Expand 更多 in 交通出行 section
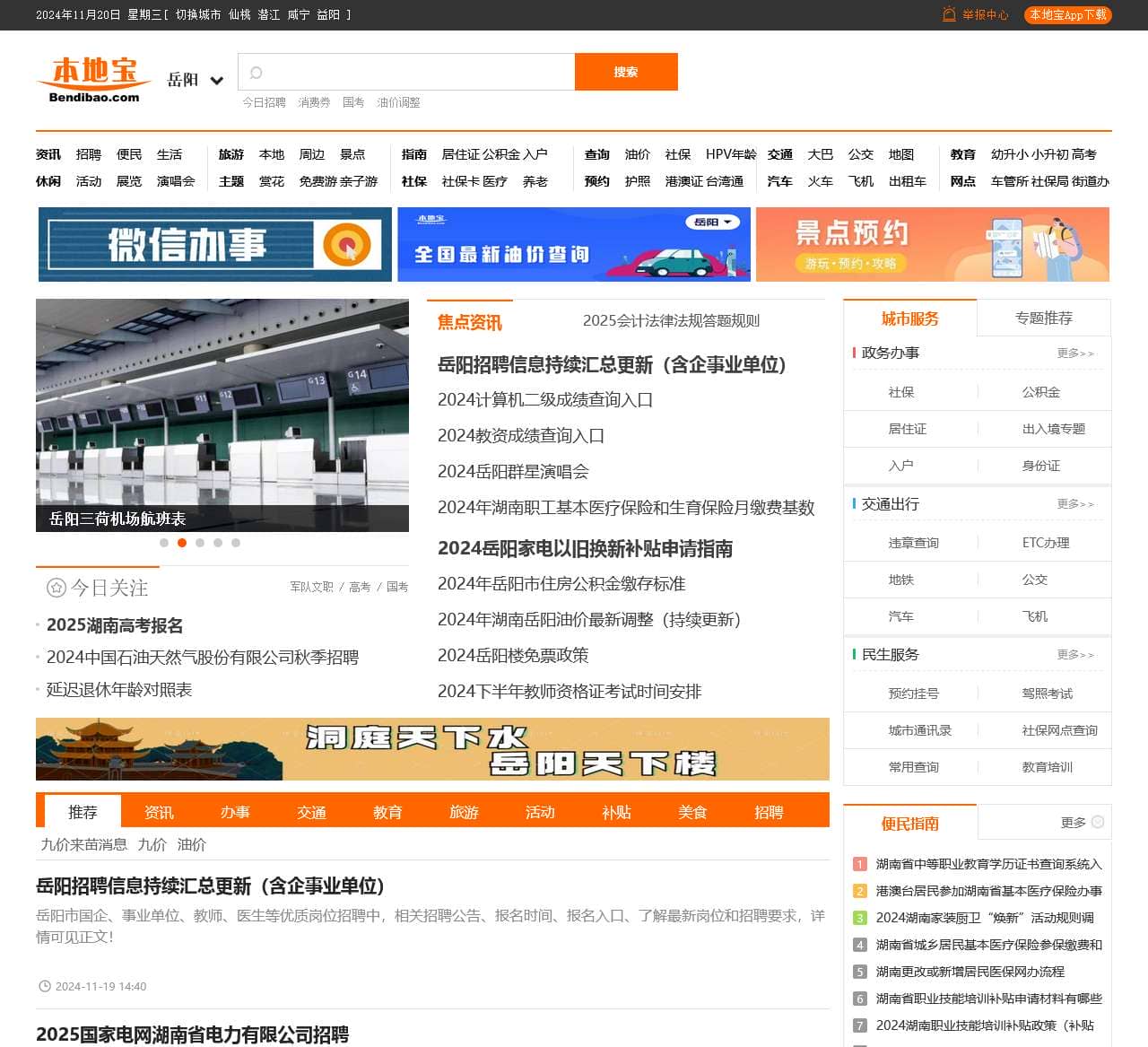Screen dimensions: 1148x1047 pos(1075,504)
